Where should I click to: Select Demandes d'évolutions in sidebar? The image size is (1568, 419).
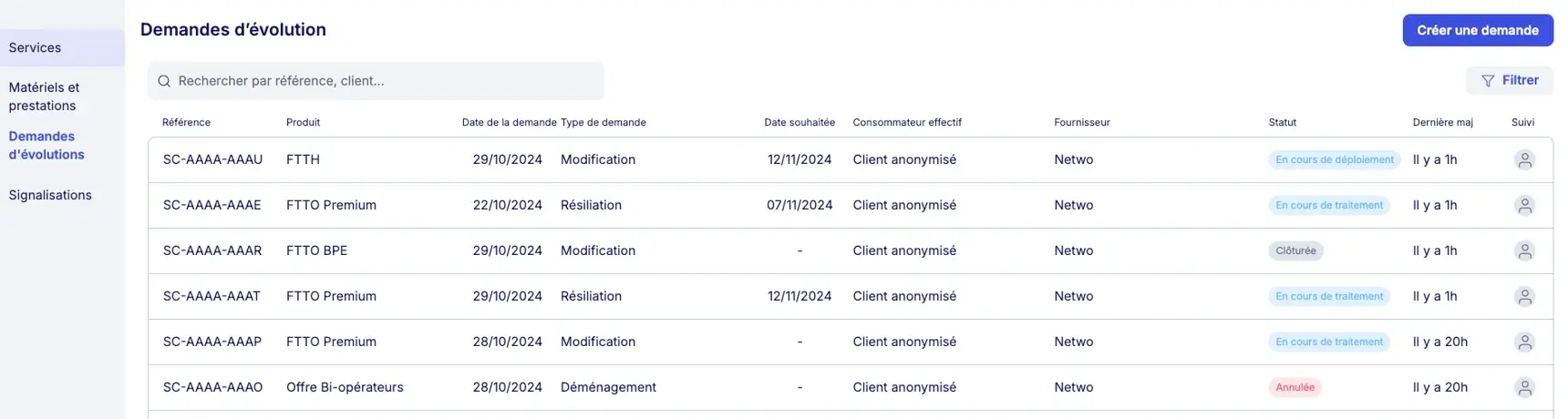pyautogui.click(x=46, y=146)
